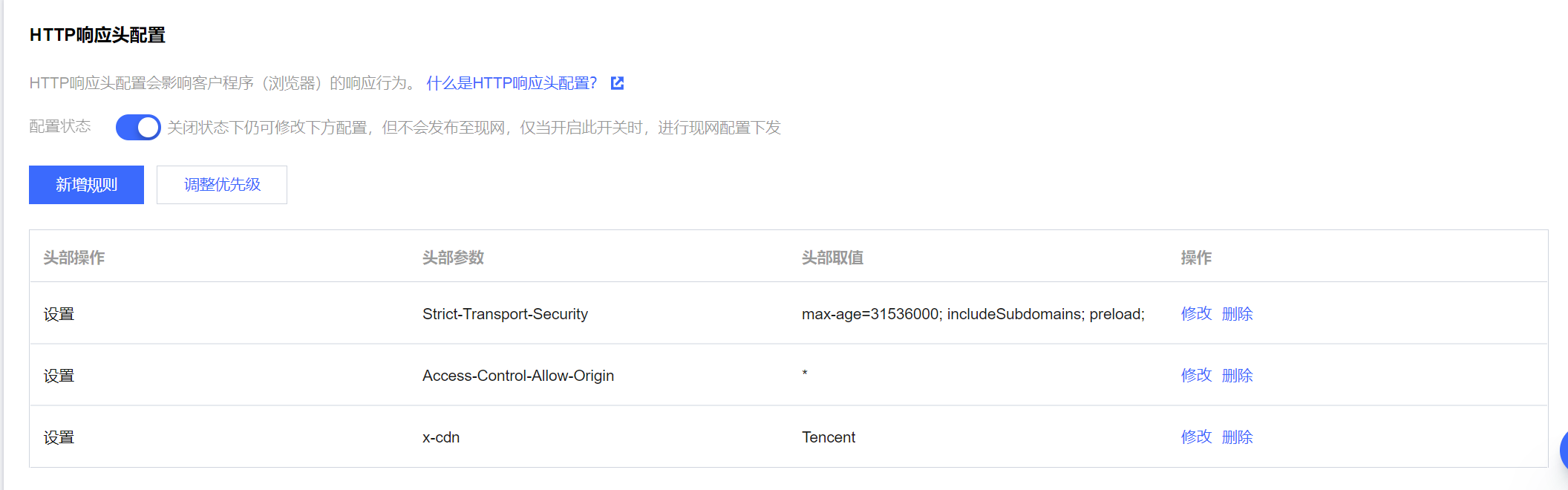Click the blue floating button at right edge
Image resolution: width=1568 pixels, height=490 pixels.
tap(1564, 449)
